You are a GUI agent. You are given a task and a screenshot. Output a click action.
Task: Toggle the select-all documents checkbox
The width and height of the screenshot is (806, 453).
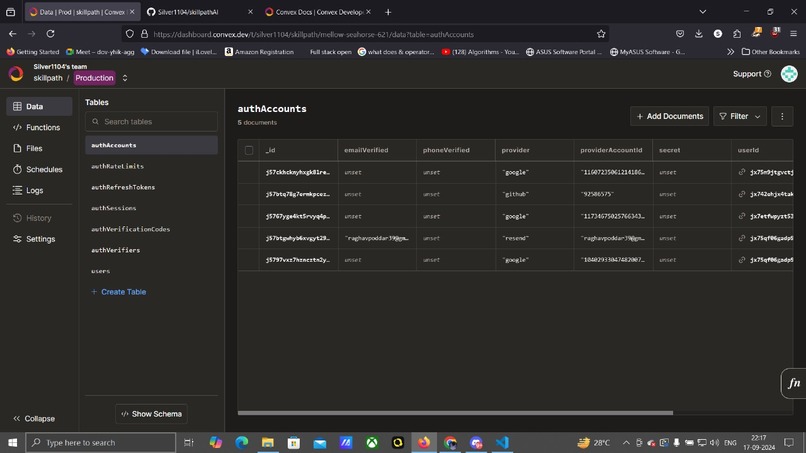(249, 150)
